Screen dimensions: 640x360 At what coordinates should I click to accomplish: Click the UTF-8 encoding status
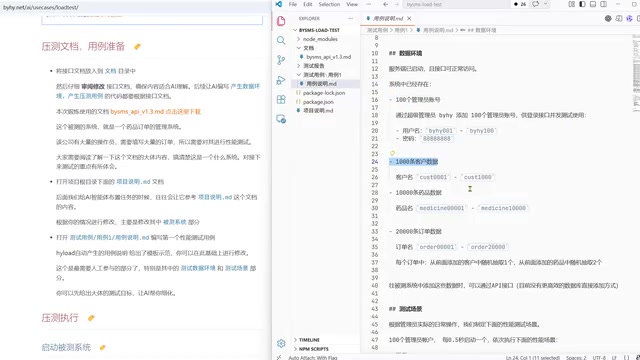click(x=599, y=358)
